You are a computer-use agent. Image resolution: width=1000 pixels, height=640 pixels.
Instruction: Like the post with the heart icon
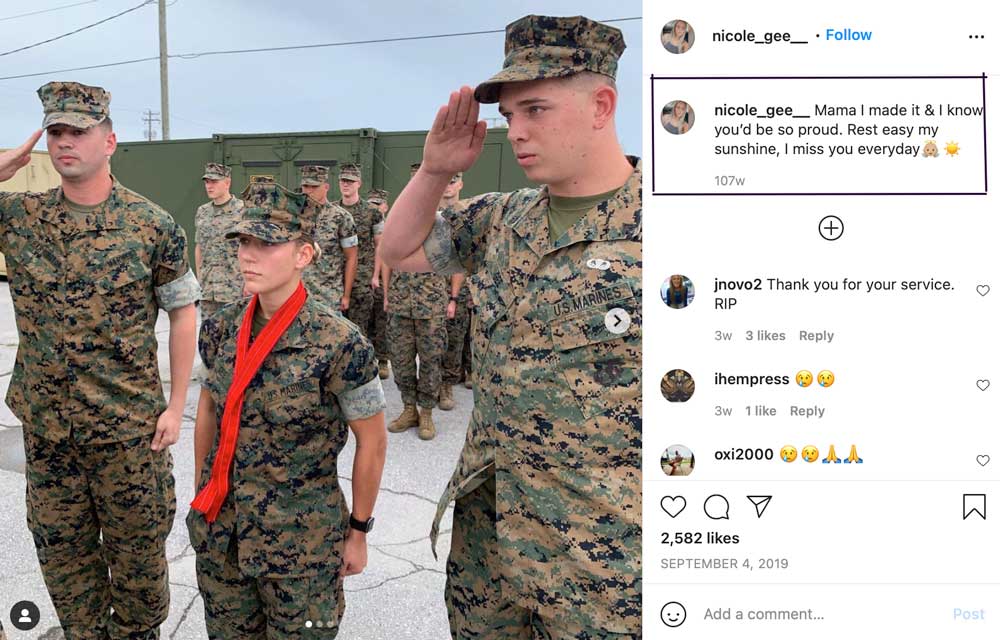coord(673,507)
